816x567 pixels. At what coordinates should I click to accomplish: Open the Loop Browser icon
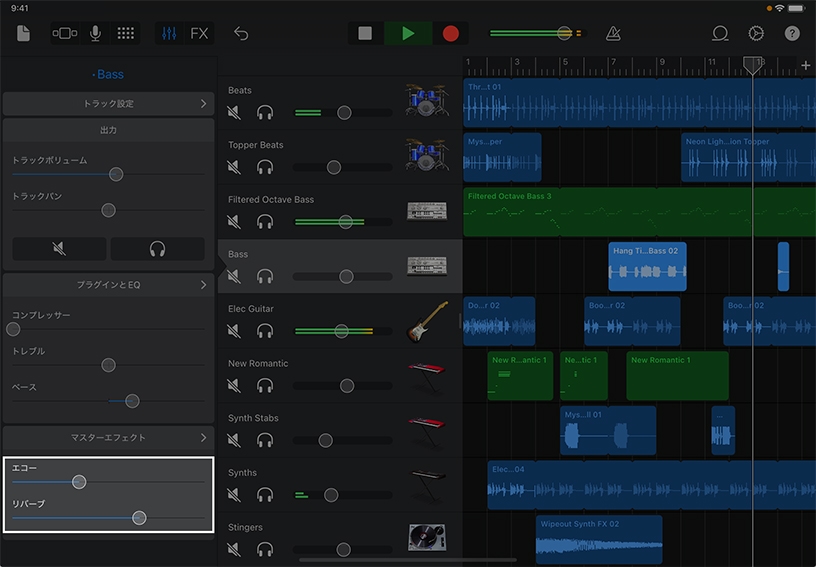point(720,33)
